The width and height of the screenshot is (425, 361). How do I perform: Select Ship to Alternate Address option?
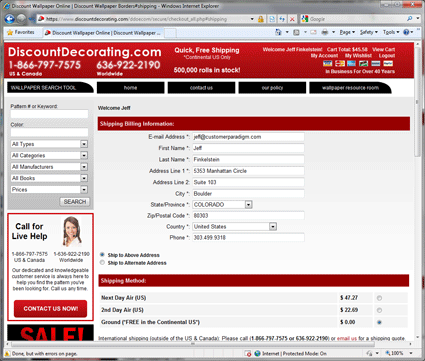[x=102, y=263]
